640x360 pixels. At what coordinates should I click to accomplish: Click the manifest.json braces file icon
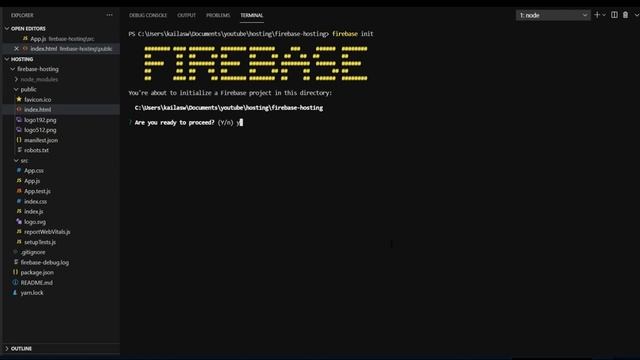tap(19, 140)
